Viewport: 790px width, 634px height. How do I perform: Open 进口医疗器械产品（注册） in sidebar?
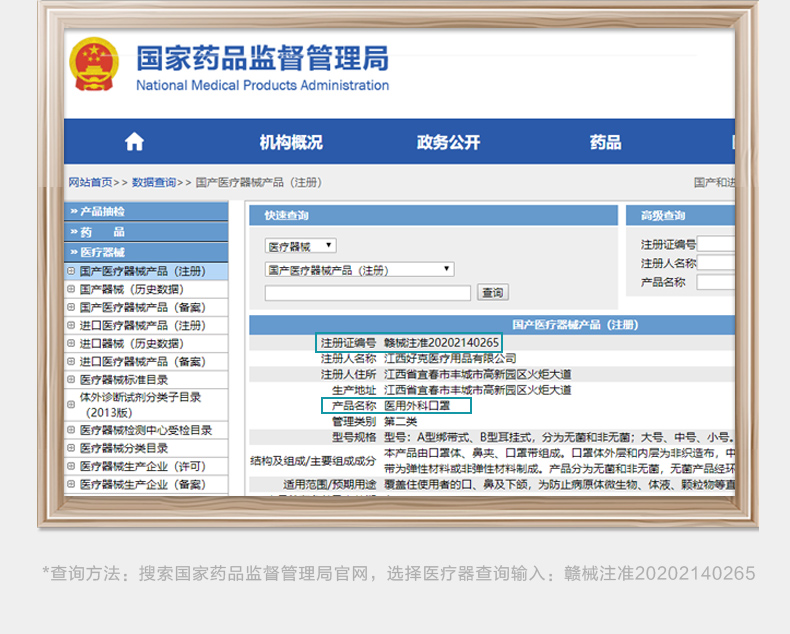click(x=143, y=325)
